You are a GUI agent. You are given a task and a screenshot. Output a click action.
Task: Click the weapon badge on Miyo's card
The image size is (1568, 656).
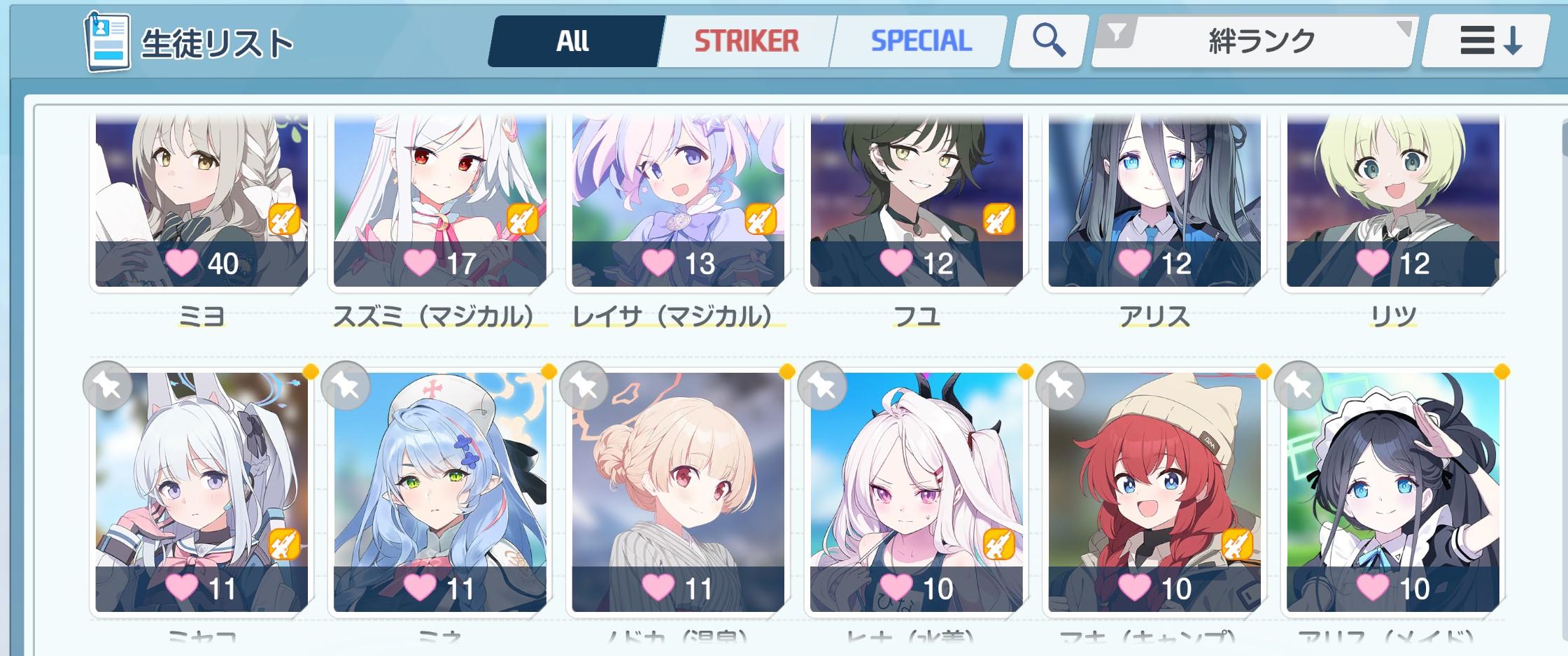285,220
